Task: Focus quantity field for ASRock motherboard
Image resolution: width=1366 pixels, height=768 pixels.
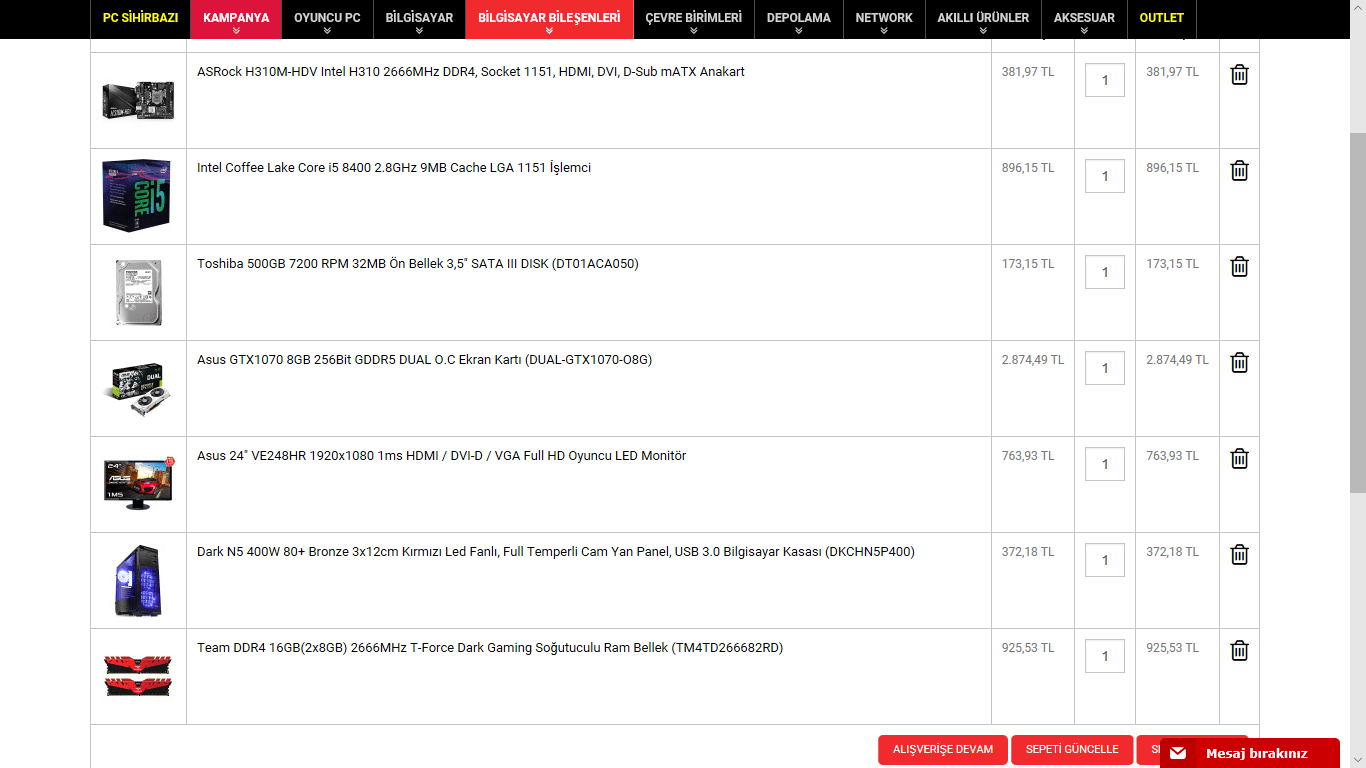Action: 1105,80
